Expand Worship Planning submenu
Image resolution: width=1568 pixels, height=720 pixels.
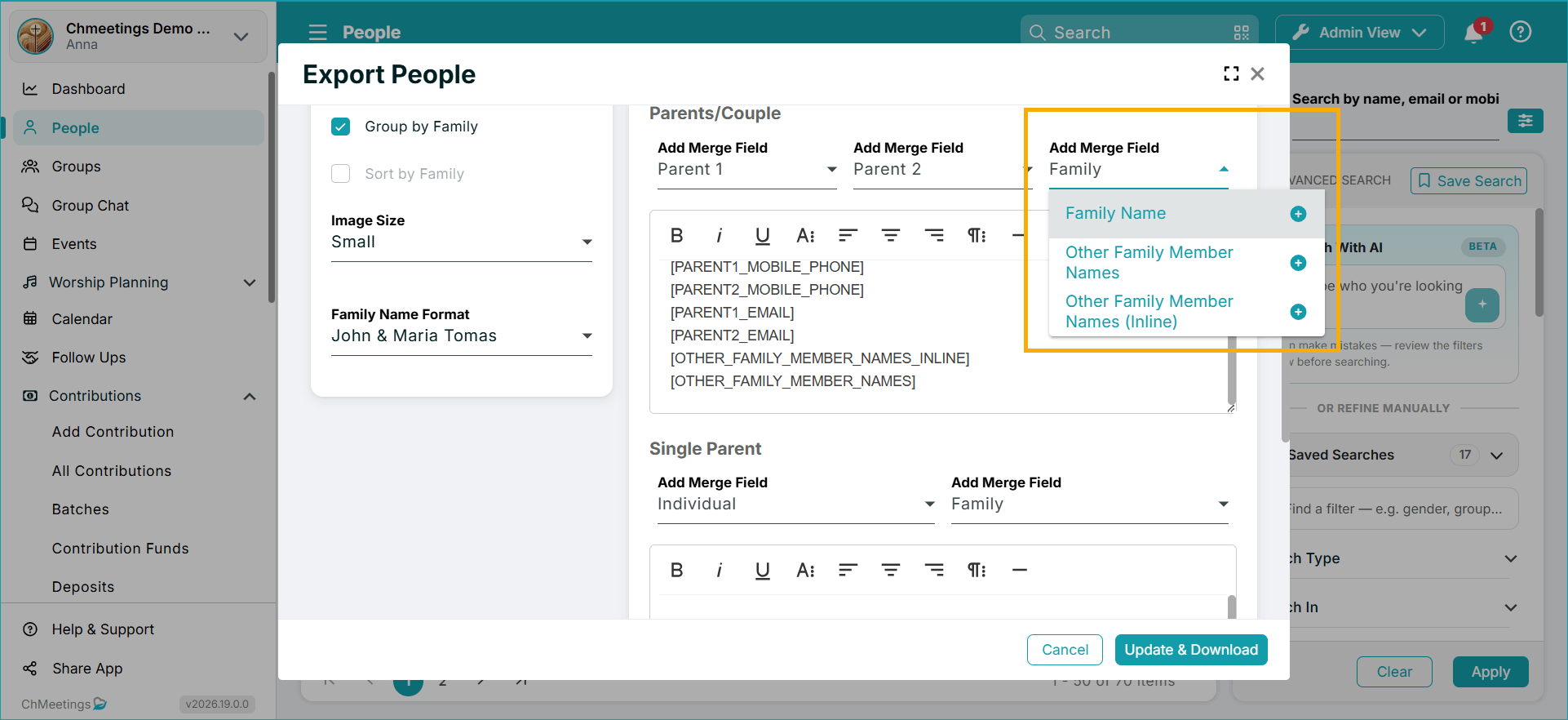250,282
